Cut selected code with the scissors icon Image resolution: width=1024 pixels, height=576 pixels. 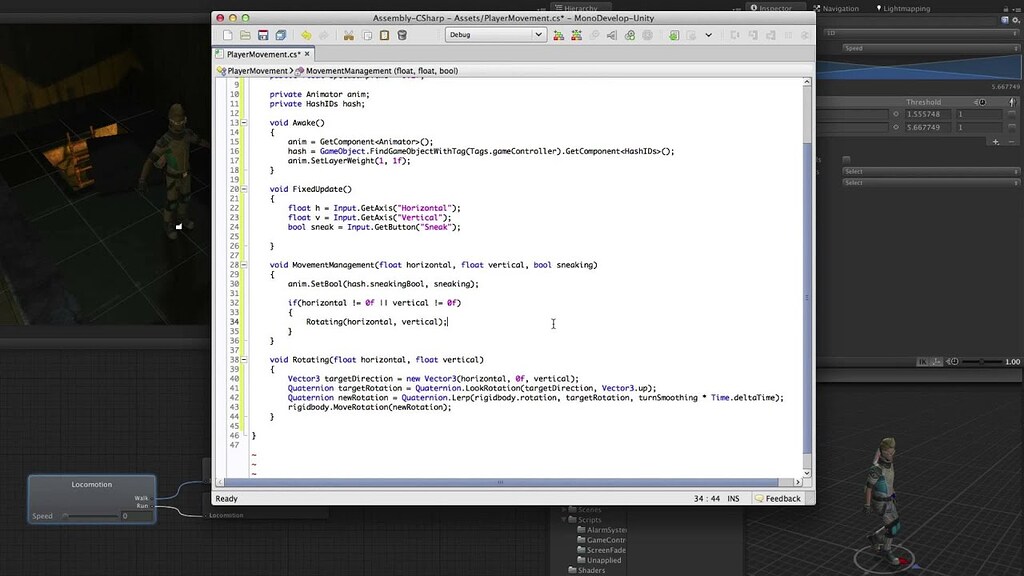[348, 33]
